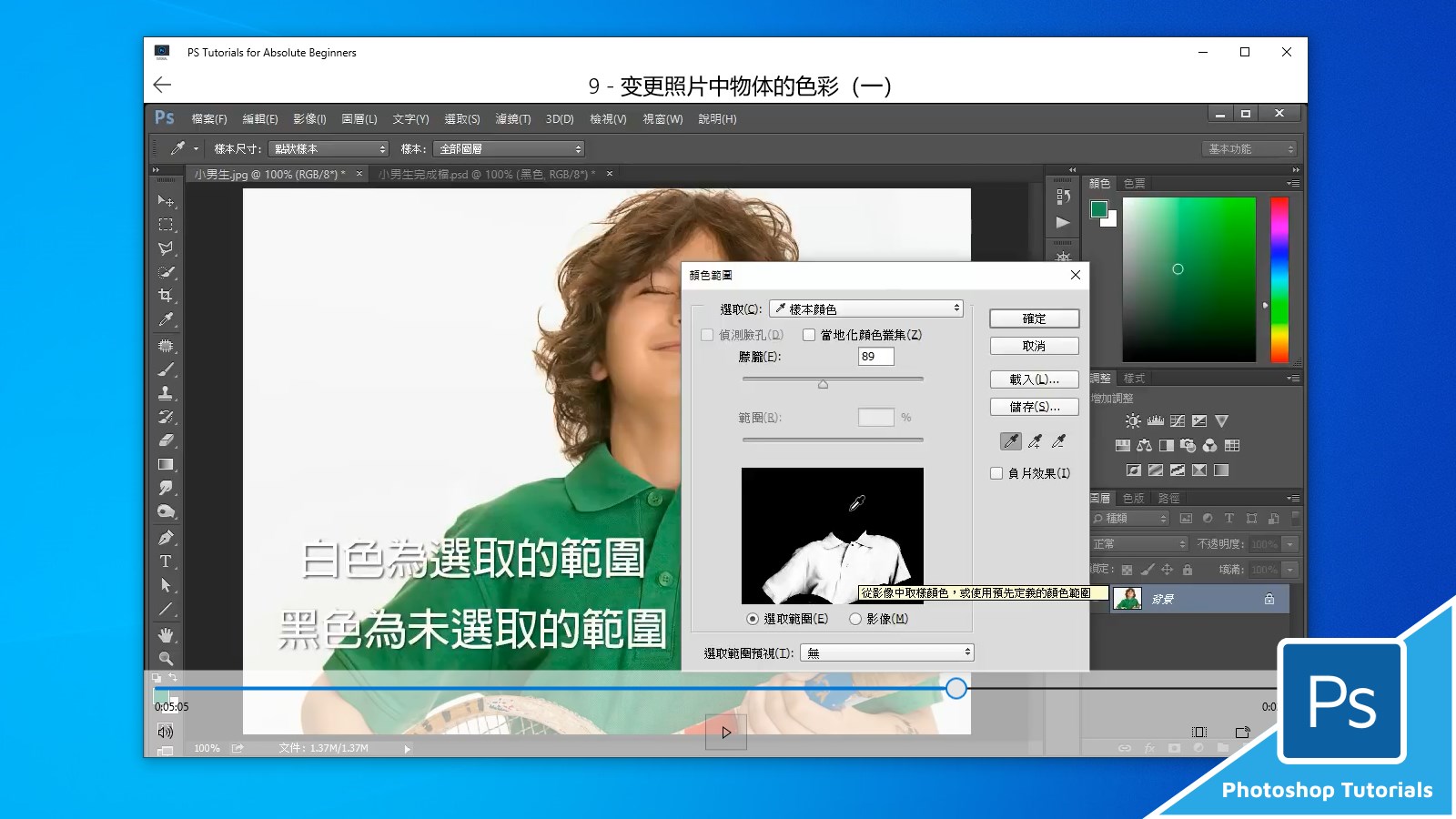
Task: Switch to the 小男生完成檔.psd document tab
Action: 487,174
